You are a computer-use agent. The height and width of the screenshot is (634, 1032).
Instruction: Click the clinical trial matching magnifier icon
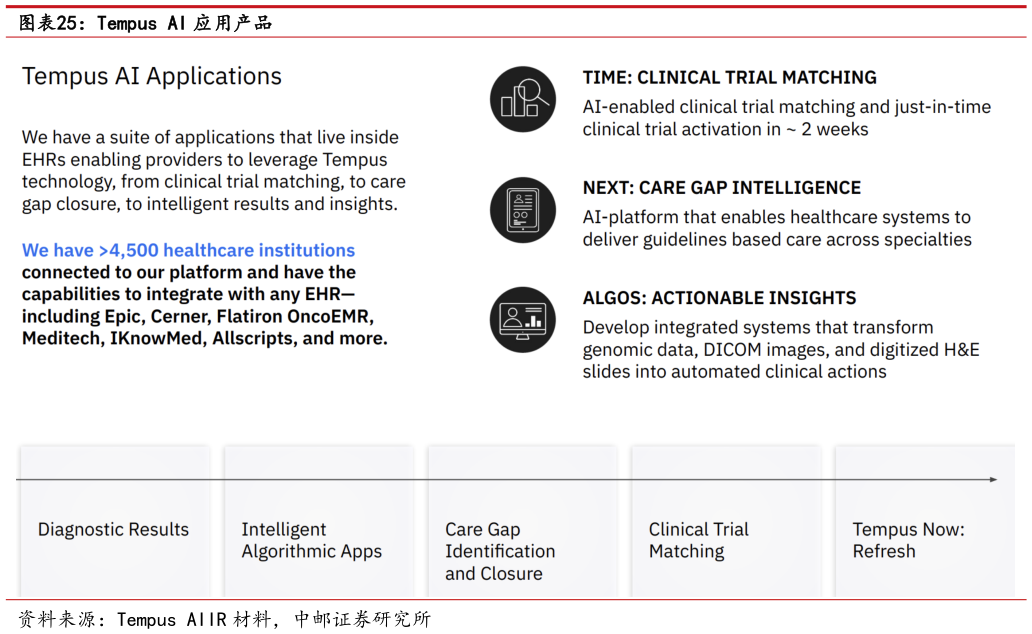coord(523,99)
